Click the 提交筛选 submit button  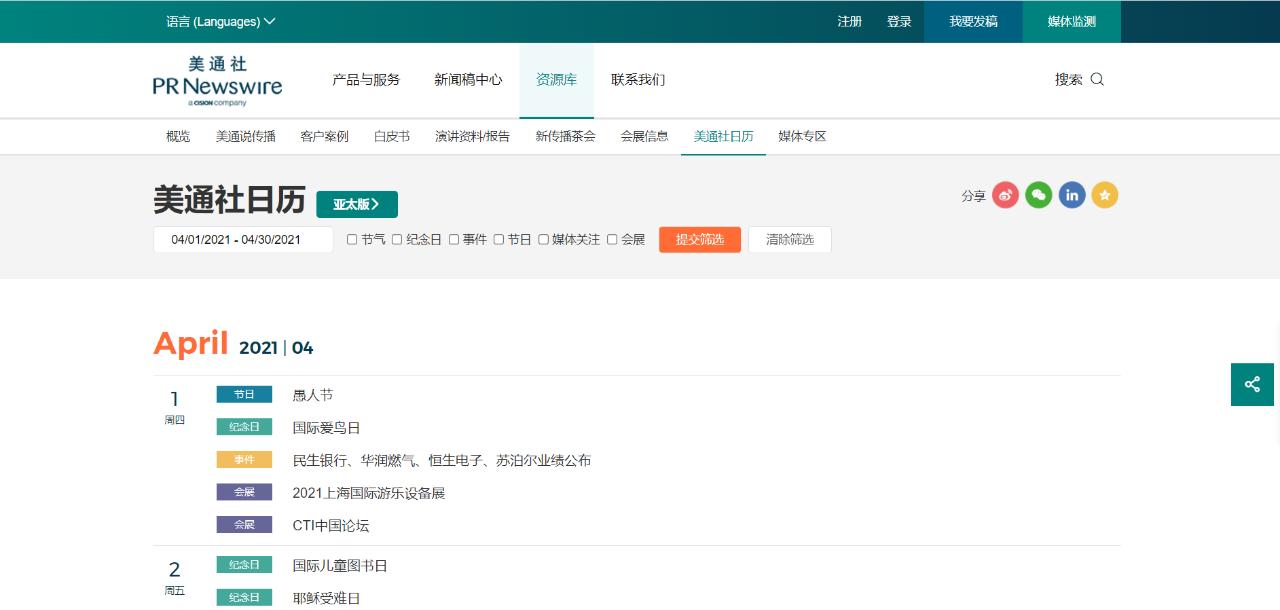699,239
